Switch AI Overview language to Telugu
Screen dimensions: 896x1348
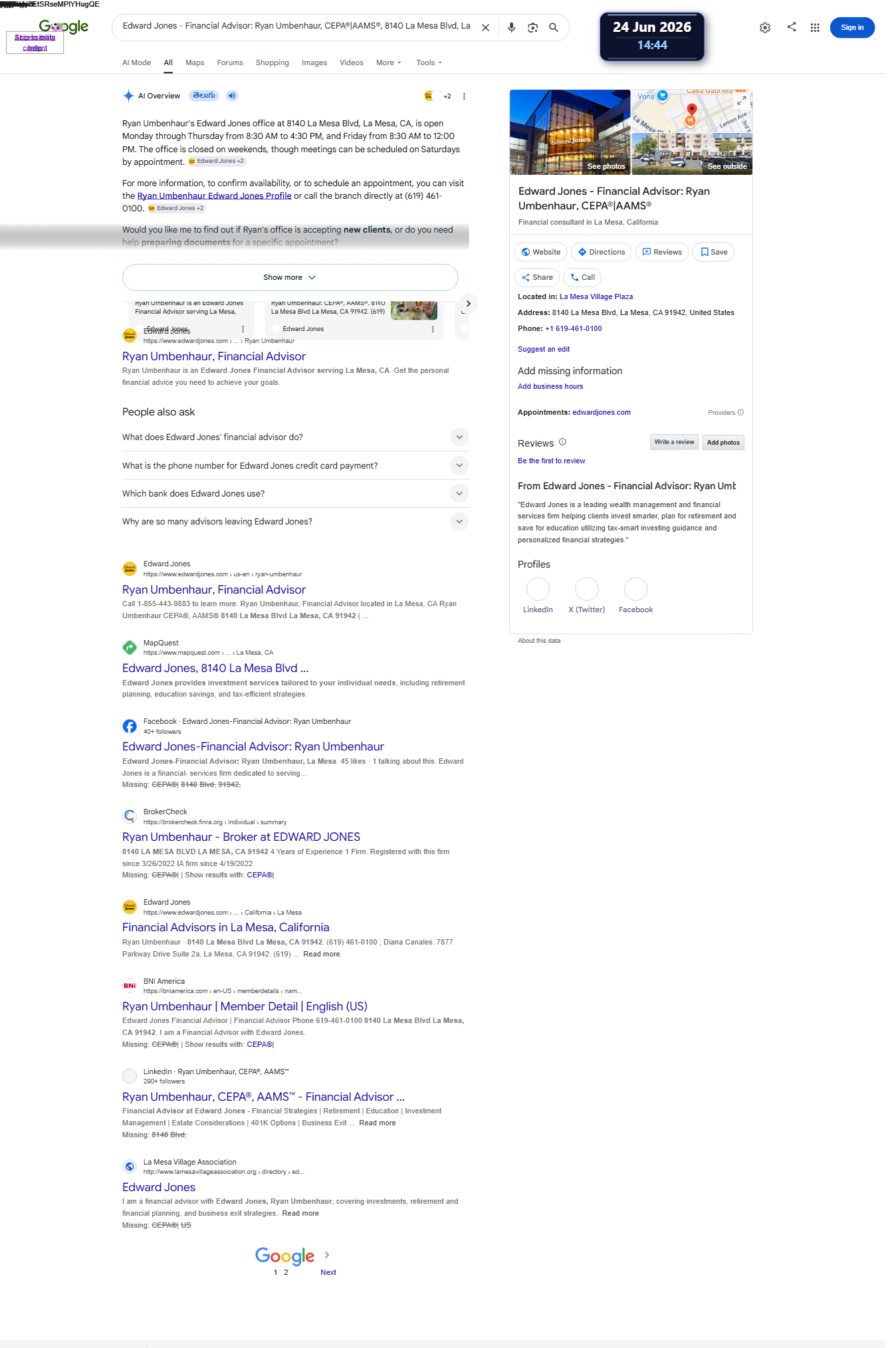click(204, 96)
